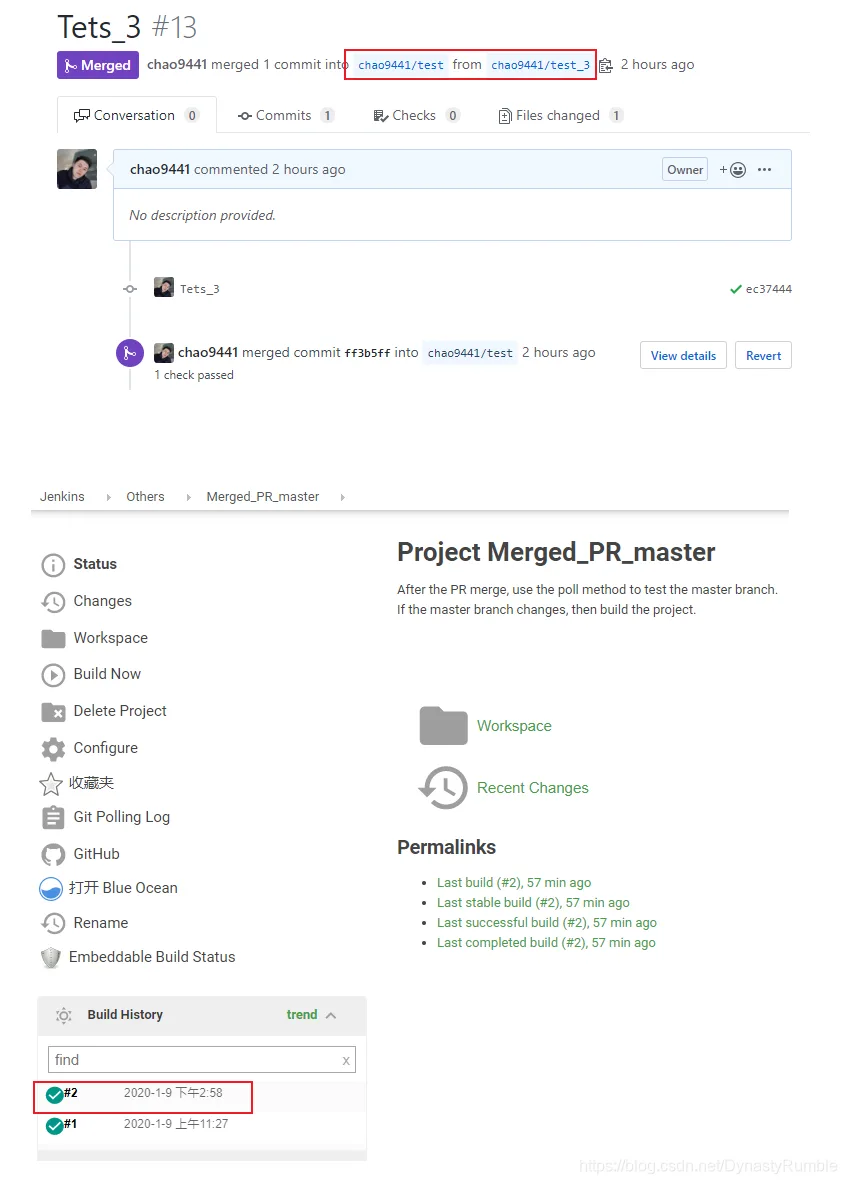Open the chao9441/test_3 head branch link
Screen dimensions: 847x1184
click(541, 65)
